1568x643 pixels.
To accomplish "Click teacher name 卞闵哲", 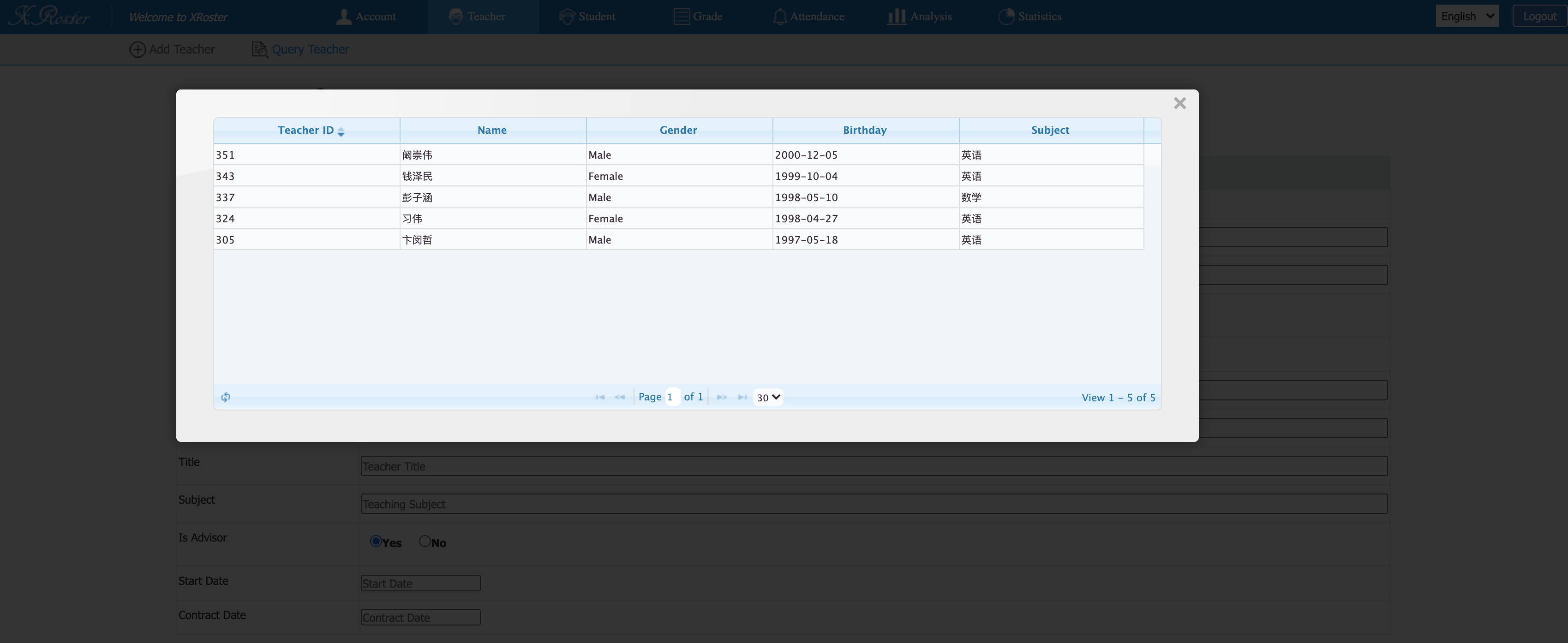I will 417,240.
